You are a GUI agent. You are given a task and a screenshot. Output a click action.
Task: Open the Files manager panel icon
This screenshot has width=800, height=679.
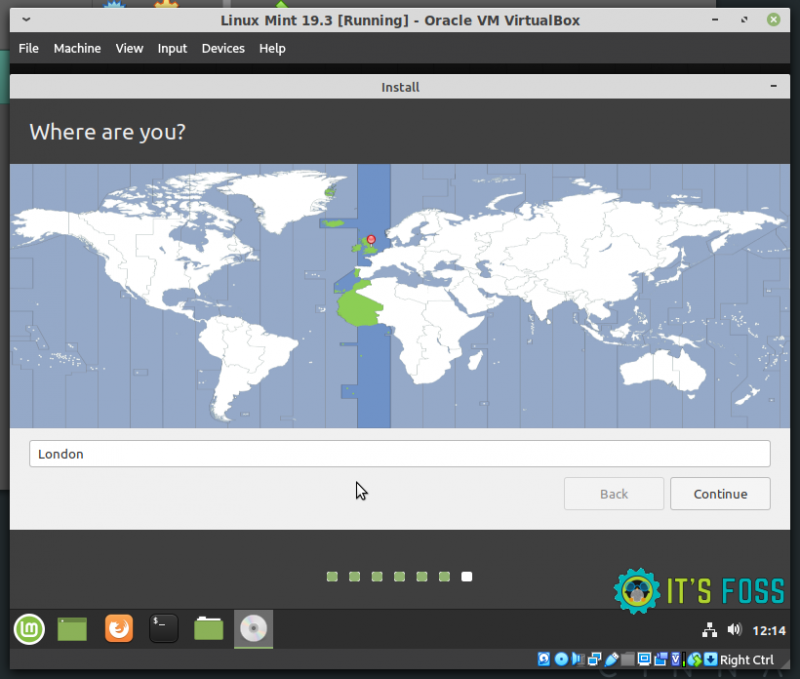[209, 628]
